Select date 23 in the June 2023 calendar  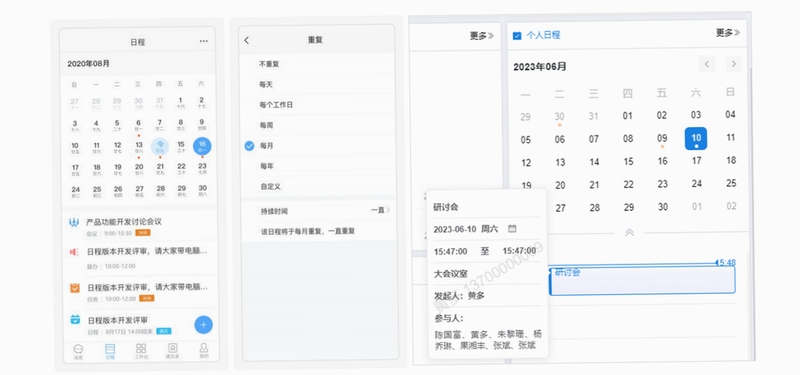[x=662, y=184]
